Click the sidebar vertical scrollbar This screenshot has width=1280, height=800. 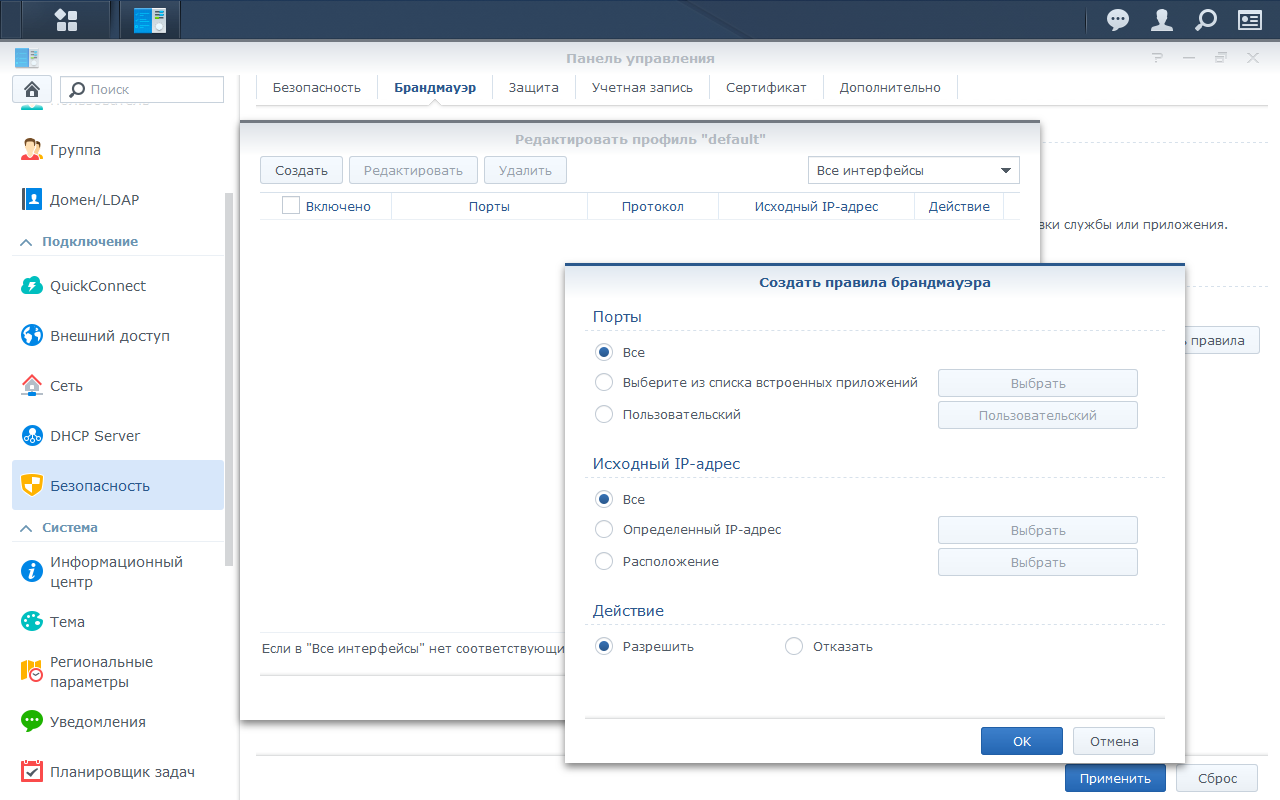point(230,380)
